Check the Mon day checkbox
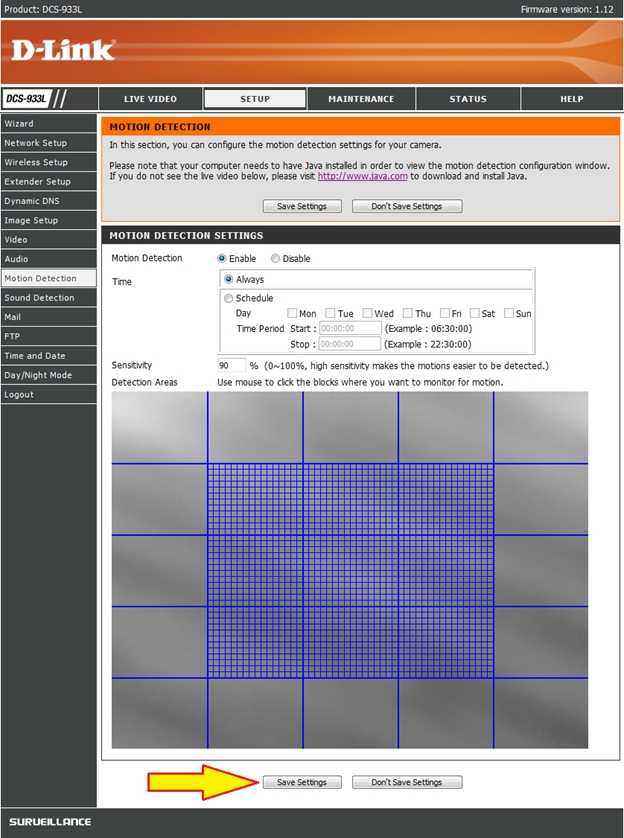The width and height of the screenshot is (624, 838). tap(292, 313)
